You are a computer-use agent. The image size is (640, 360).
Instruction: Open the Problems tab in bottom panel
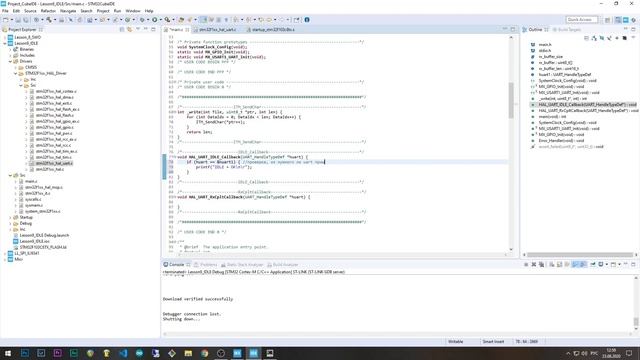click(206, 264)
